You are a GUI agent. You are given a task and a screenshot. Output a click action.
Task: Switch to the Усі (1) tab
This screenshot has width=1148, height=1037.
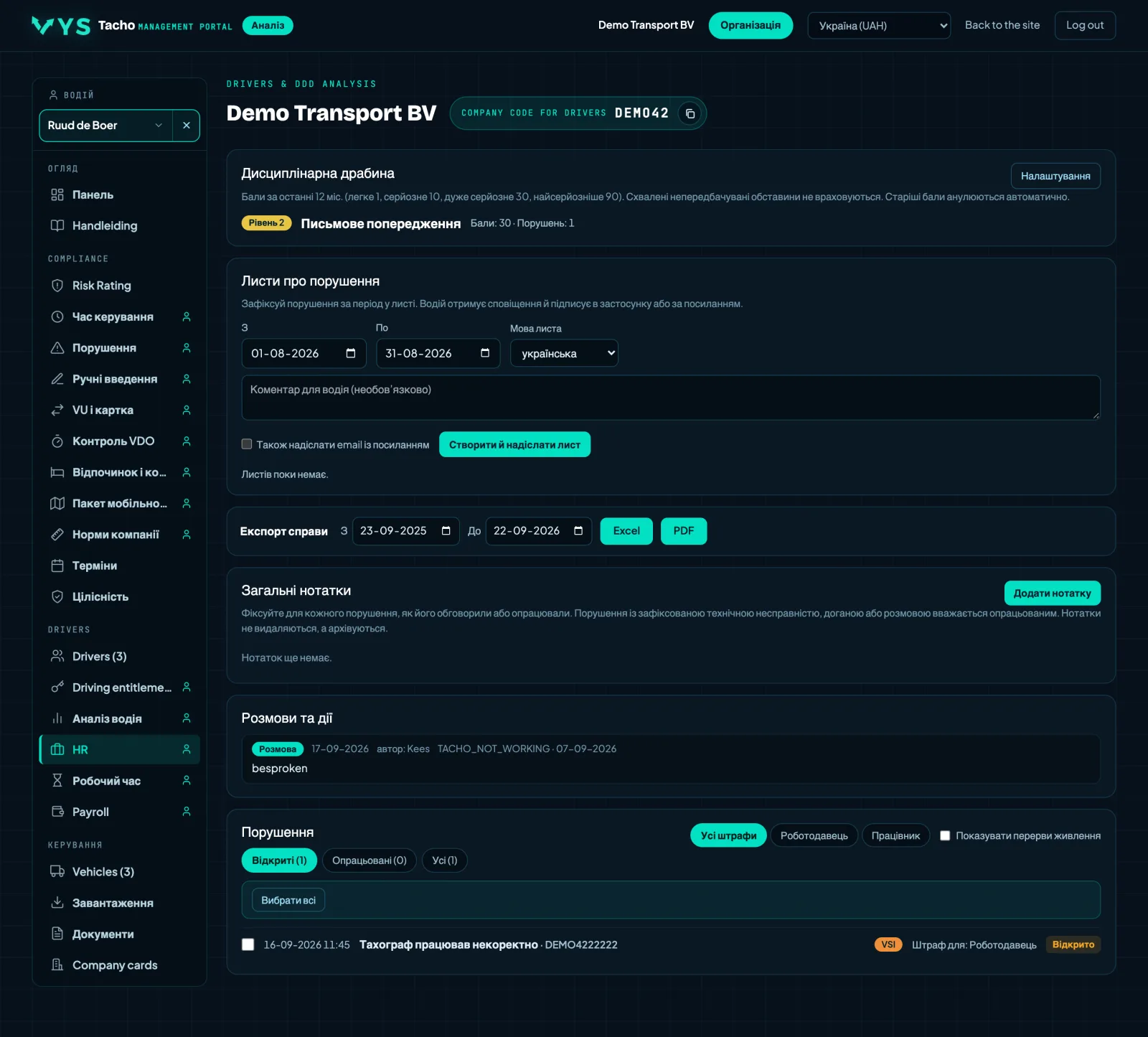point(445,860)
